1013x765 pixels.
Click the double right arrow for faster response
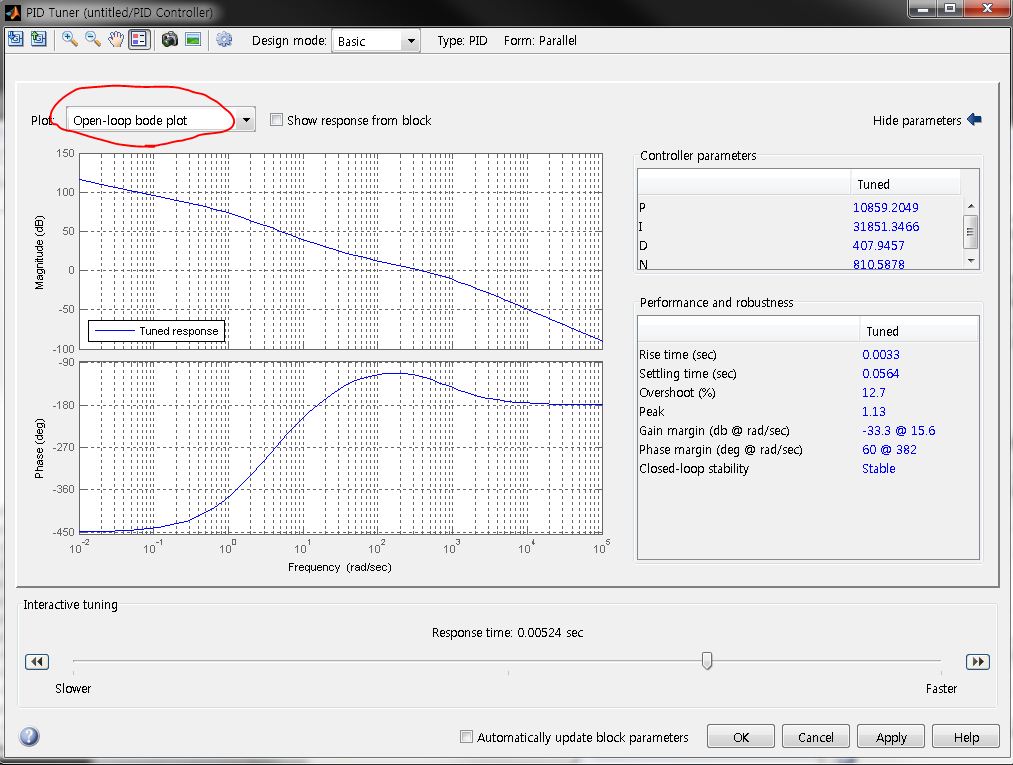(977, 662)
